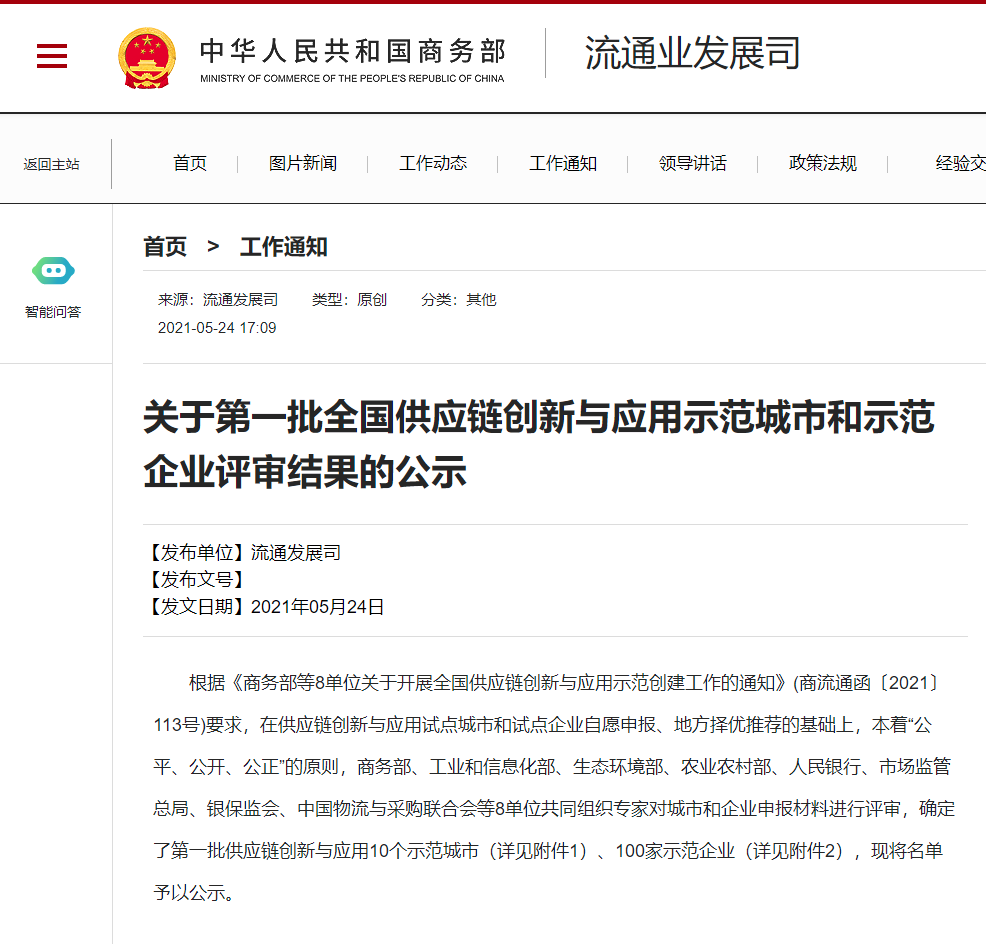Open the 智能问答 robot icon
The height and width of the screenshot is (944, 986).
coord(53,270)
